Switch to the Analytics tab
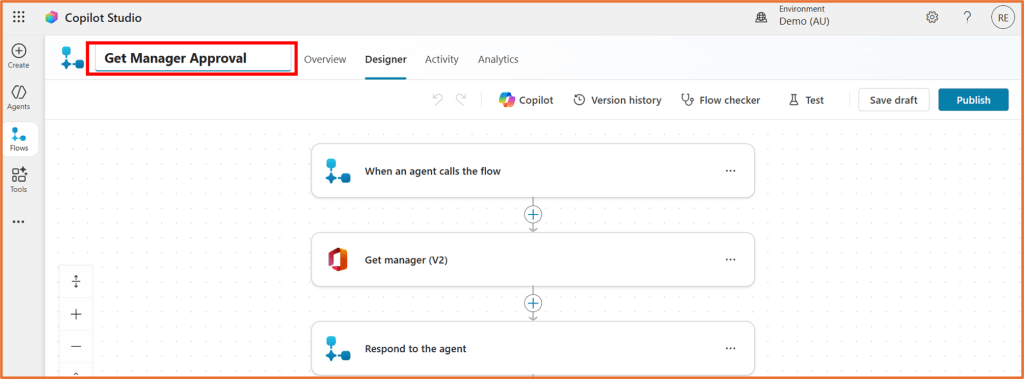Image resolution: width=1024 pixels, height=379 pixels. pyautogui.click(x=498, y=59)
